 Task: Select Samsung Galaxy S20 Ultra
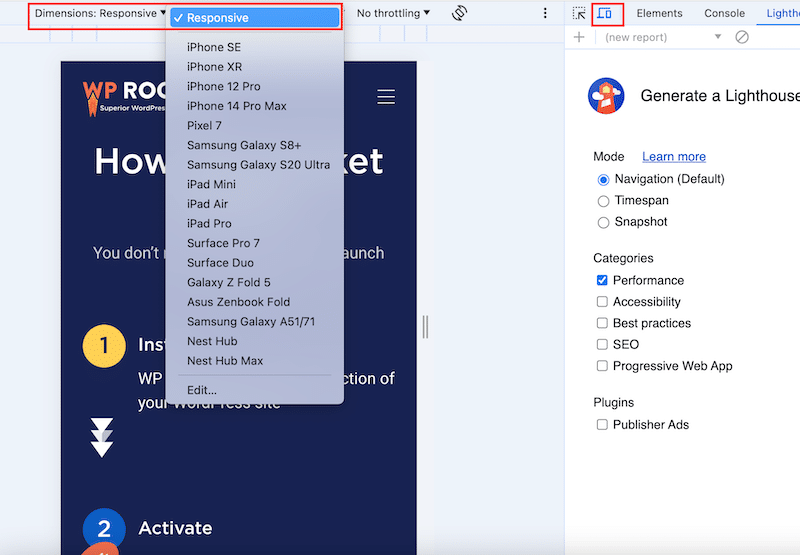(x=258, y=165)
